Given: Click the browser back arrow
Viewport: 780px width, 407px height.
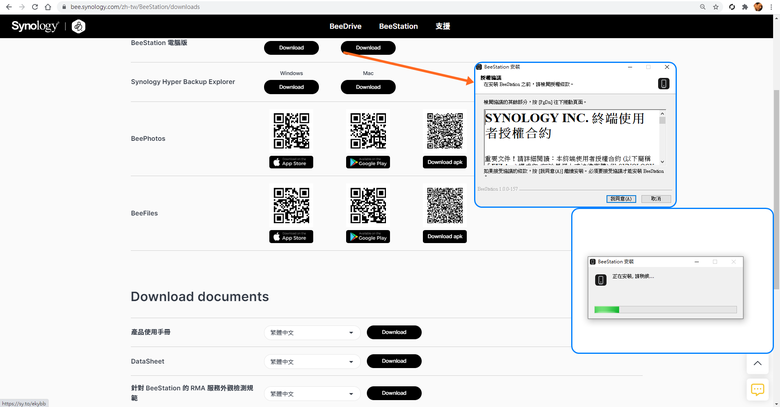Looking at the screenshot, I should click(8, 7).
